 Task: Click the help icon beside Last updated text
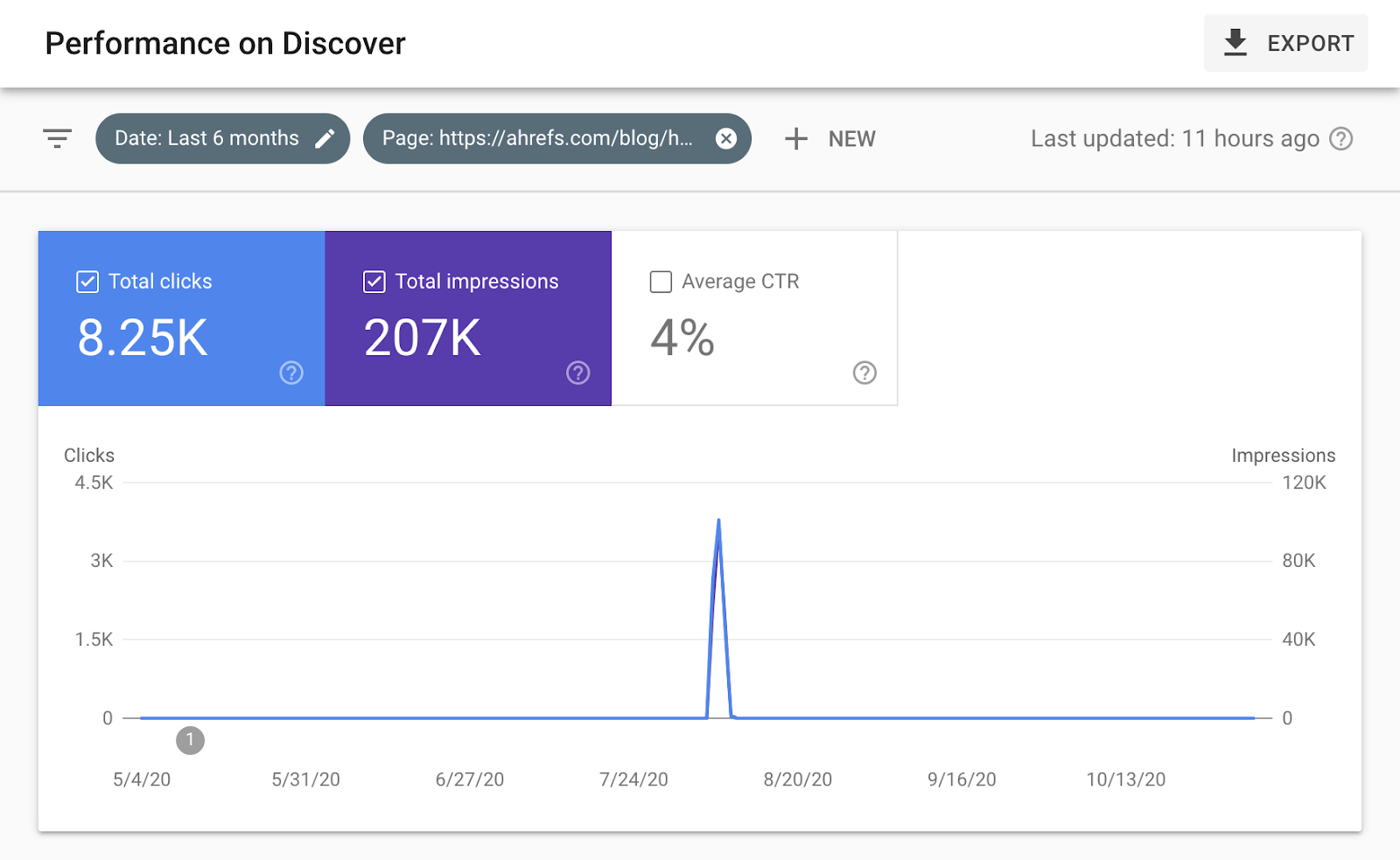[1341, 138]
